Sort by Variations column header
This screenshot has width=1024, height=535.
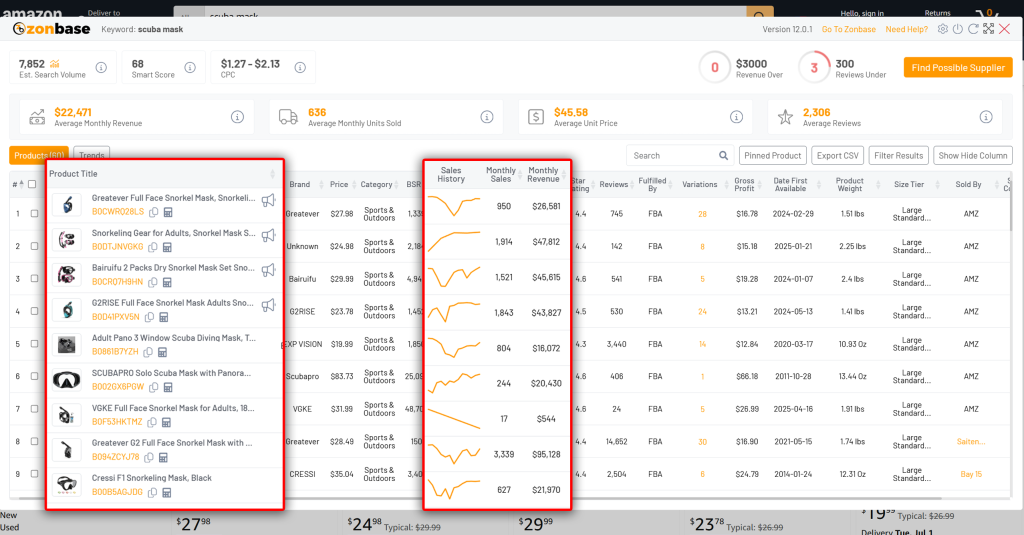(x=699, y=184)
